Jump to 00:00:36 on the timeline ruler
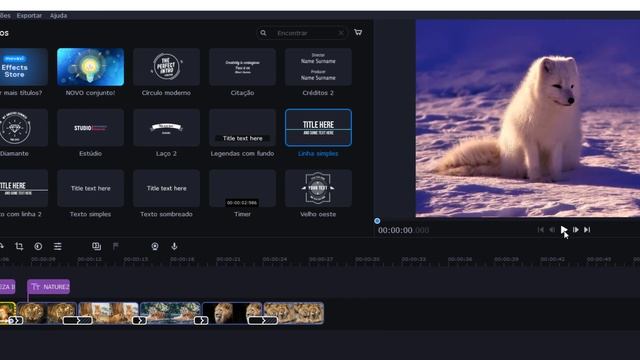This screenshot has width=640, height=360. coord(460,259)
